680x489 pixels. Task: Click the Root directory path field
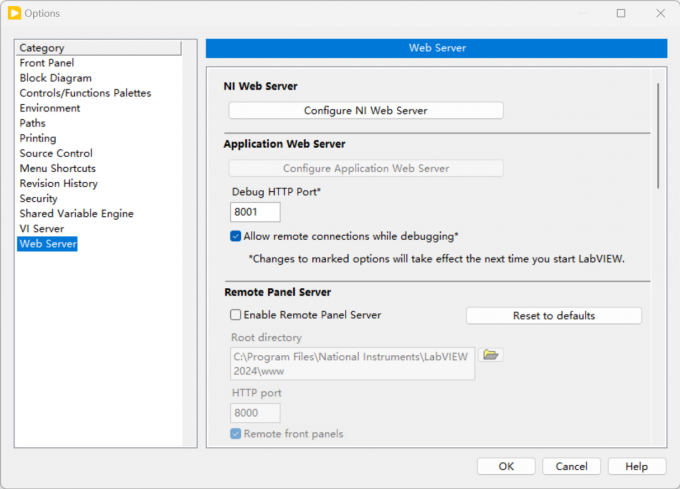(x=352, y=364)
